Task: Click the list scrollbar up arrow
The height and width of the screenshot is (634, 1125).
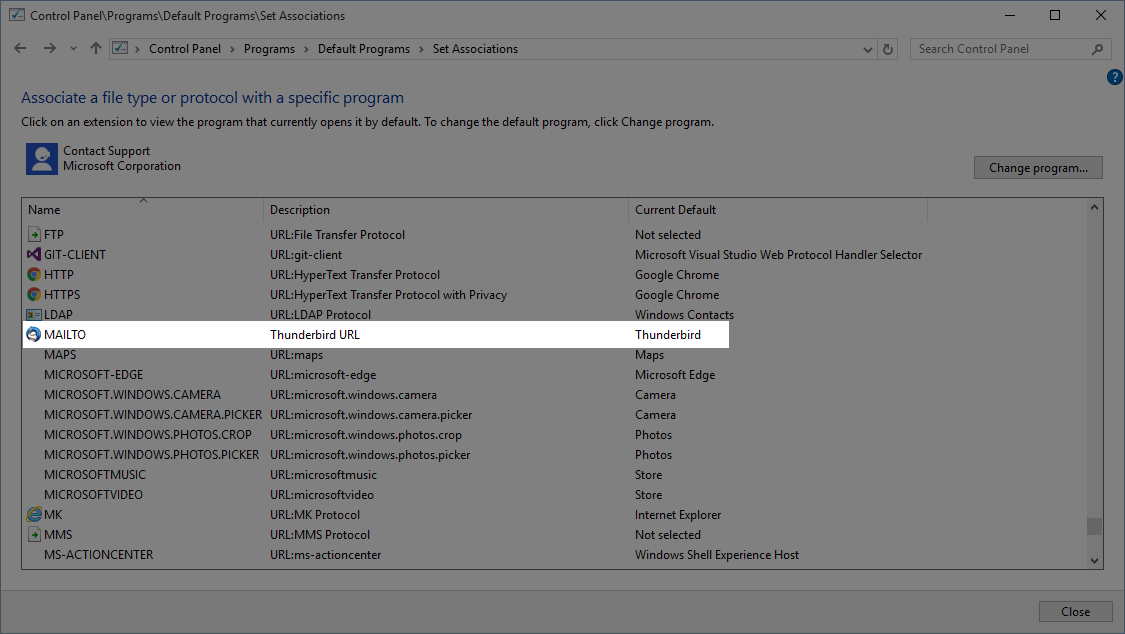Action: click(1094, 208)
